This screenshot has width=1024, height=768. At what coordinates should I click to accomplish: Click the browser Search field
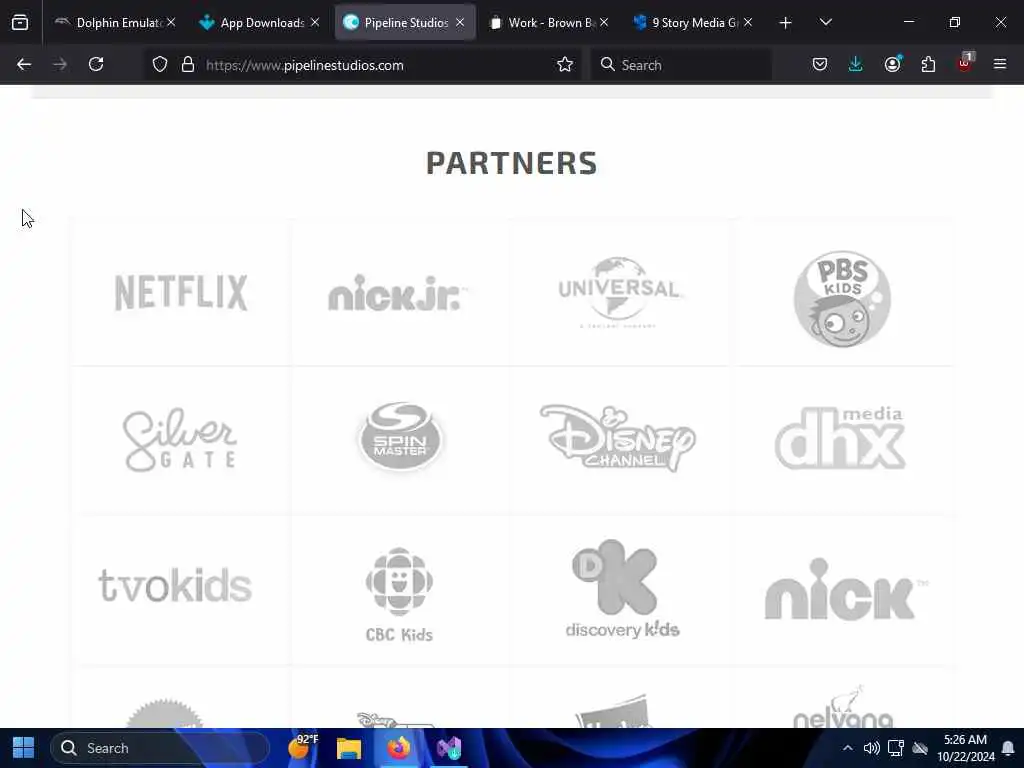pos(681,65)
